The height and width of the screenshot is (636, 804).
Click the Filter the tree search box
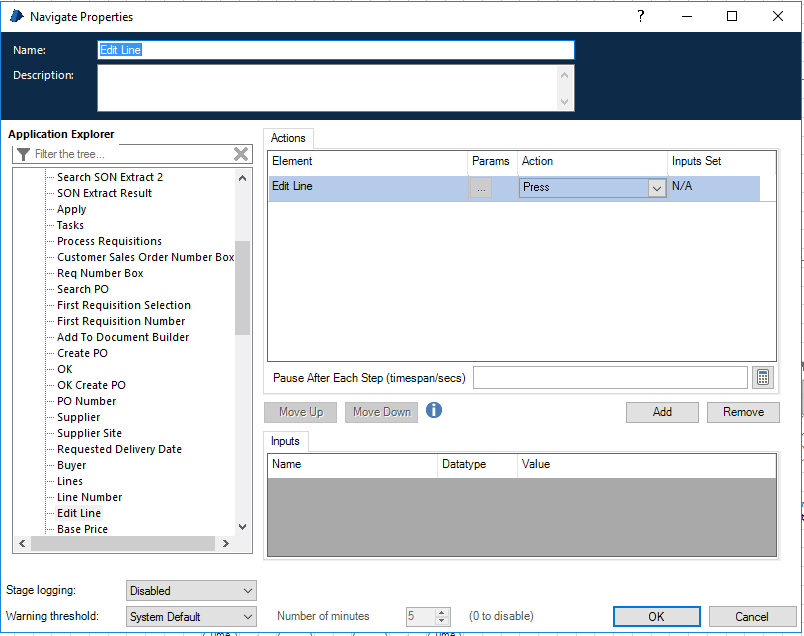(130, 154)
